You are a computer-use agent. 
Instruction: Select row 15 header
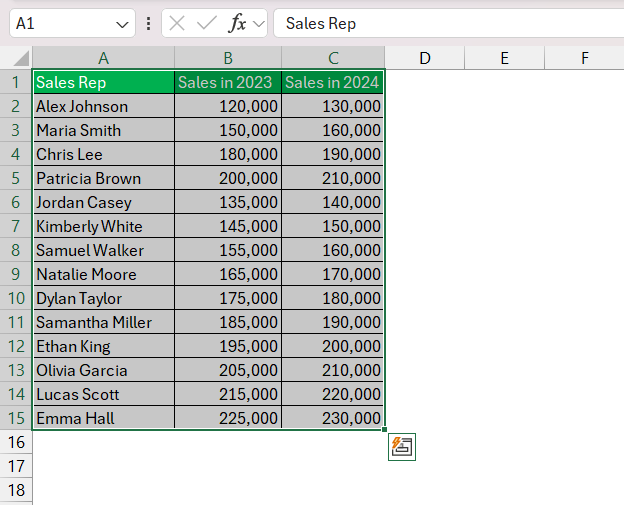(16, 418)
